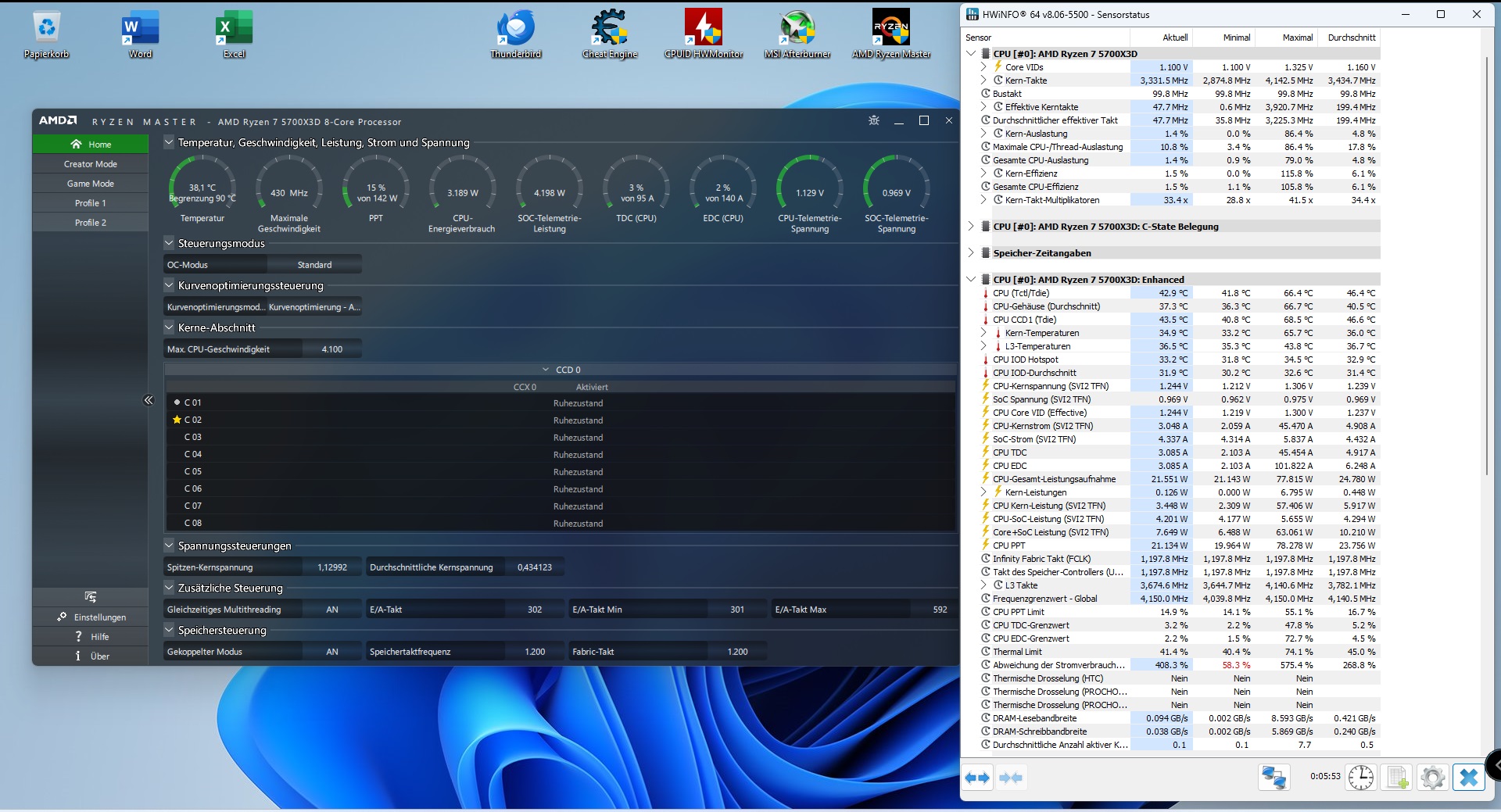The width and height of the screenshot is (1501, 812).
Task: Click HWiNFO shrink columns arrows icon
Action: point(1011,778)
